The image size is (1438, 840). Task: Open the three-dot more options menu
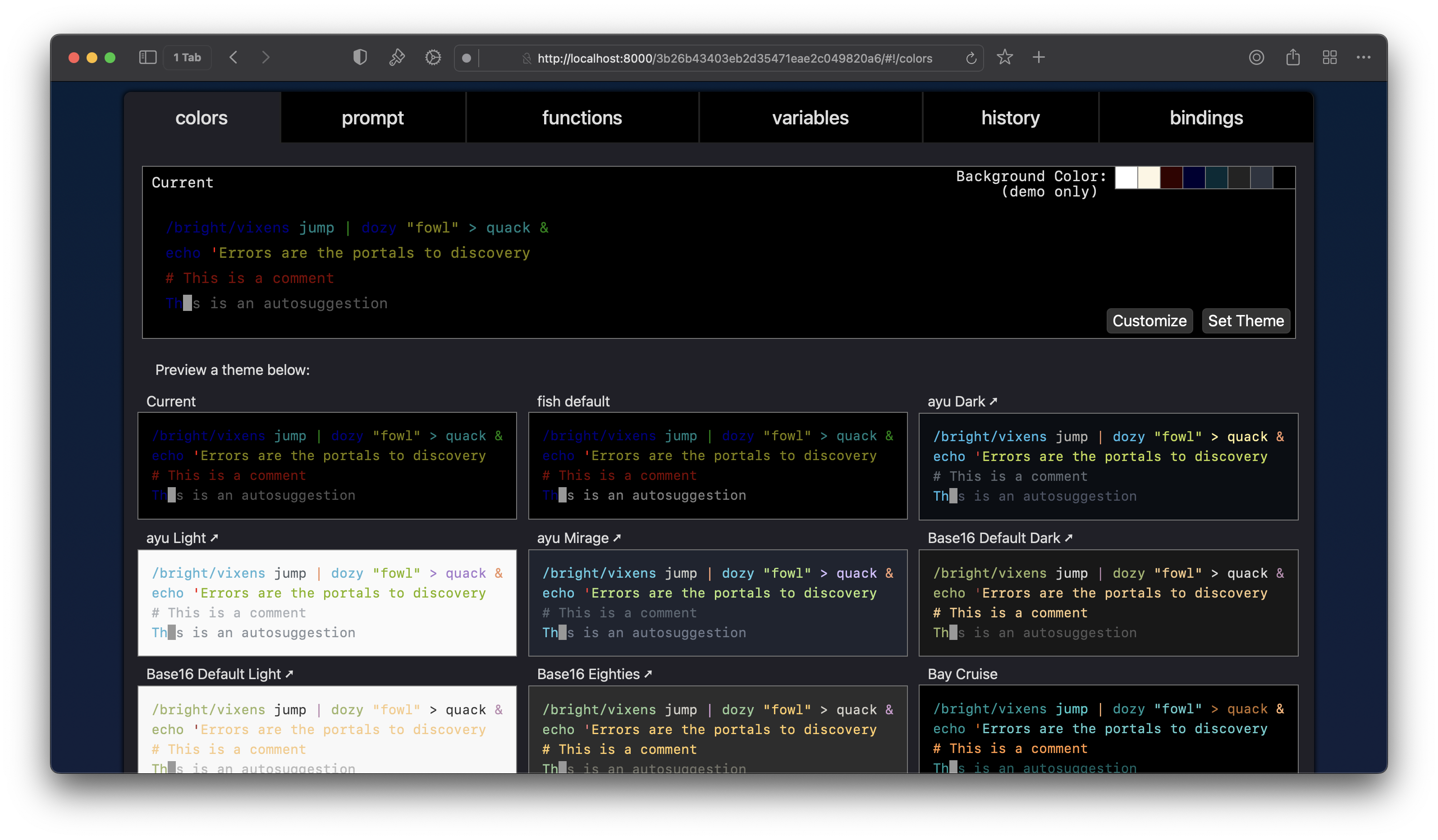1364,58
